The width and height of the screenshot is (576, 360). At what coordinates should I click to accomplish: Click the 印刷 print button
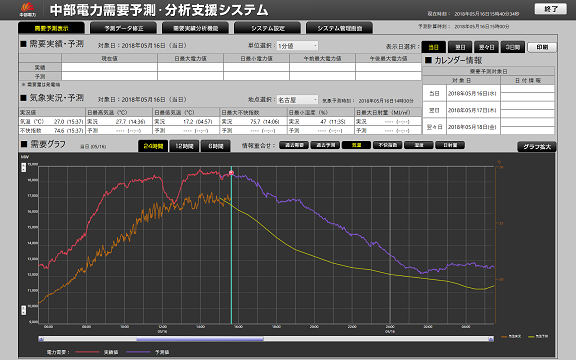coord(542,47)
